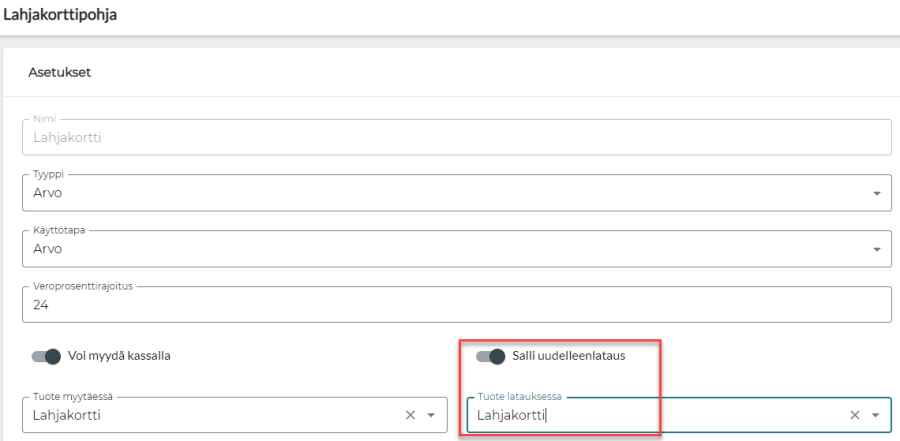
Task: Toggle the Voi myydä kassalla switch
Action: 46,356
